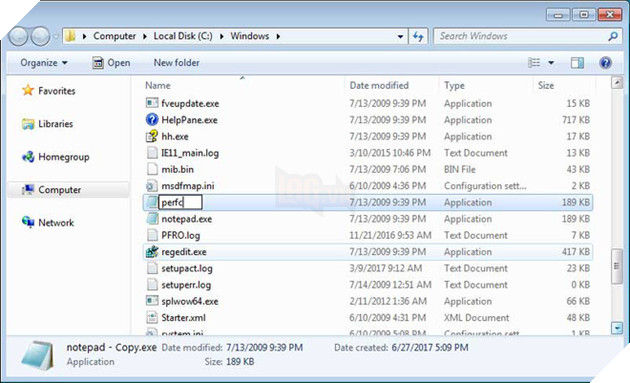
Task: Click the PFRO.log file icon
Action: click(152, 235)
